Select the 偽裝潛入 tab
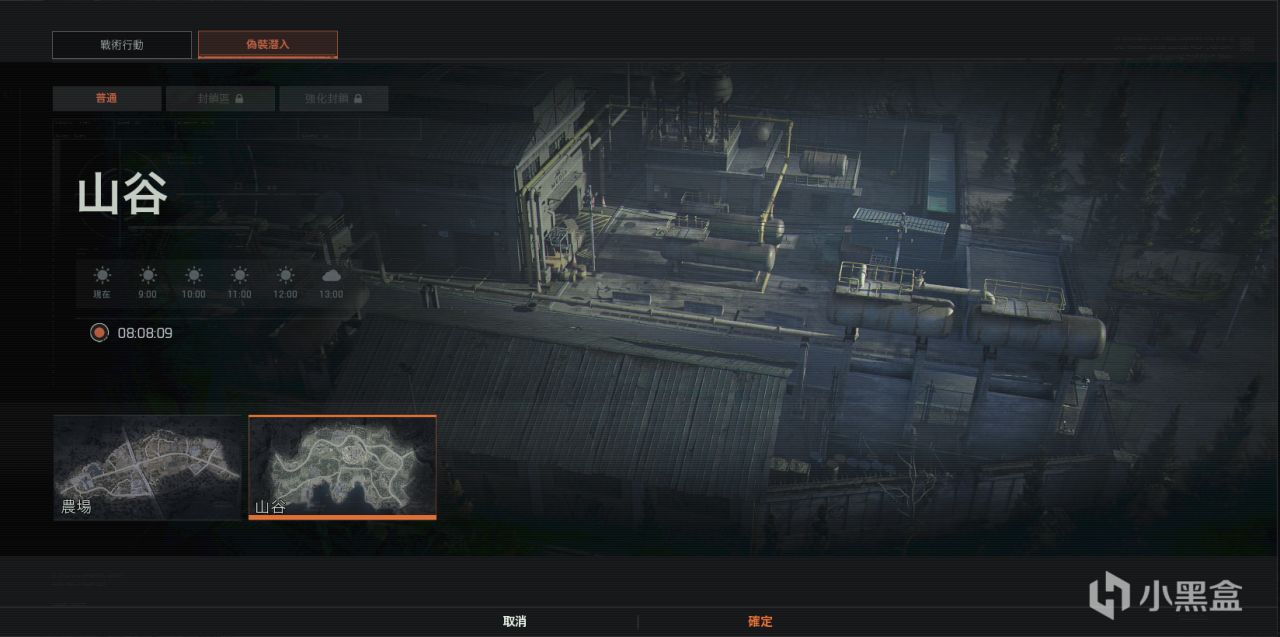 click(268, 45)
